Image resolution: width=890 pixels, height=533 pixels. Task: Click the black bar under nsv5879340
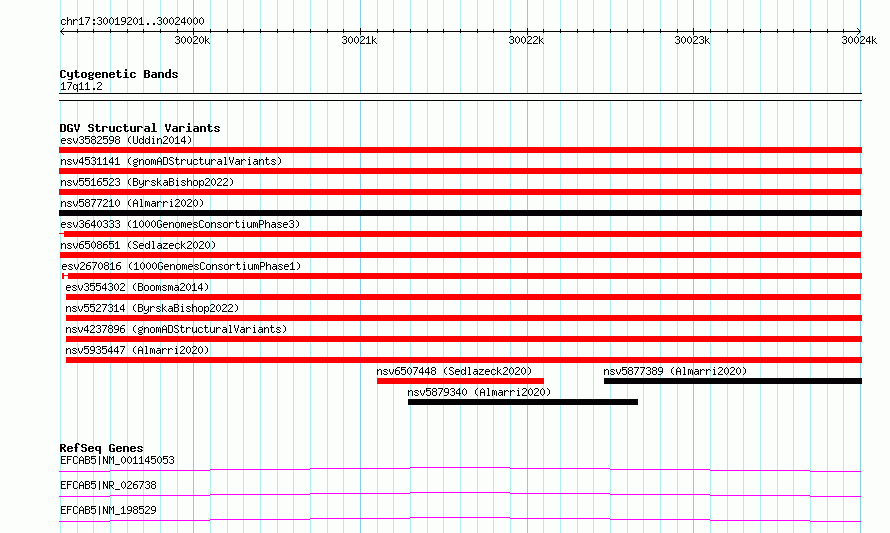[x=523, y=402]
